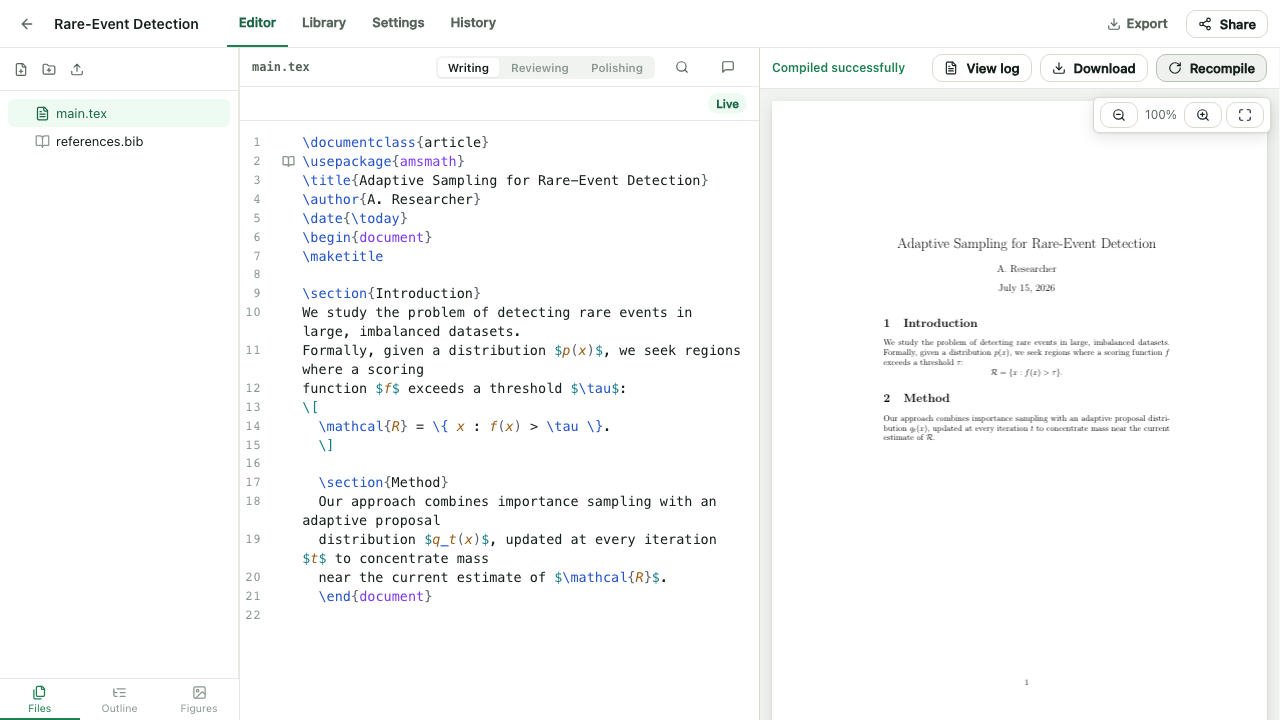Go back using the arrow icon
Image resolution: width=1280 pixels, height=720 pixels.
(27, 24)
